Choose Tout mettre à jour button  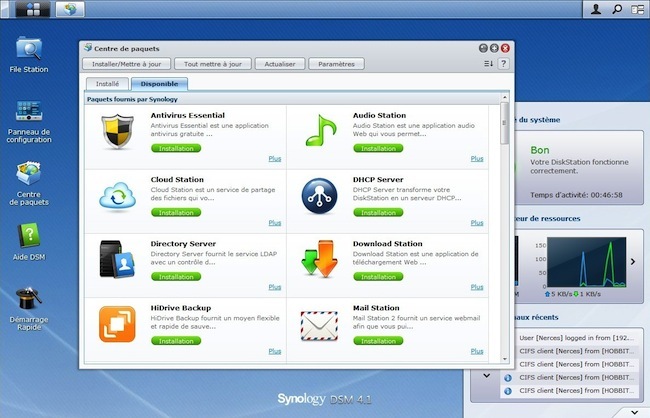tap(213, 64)
